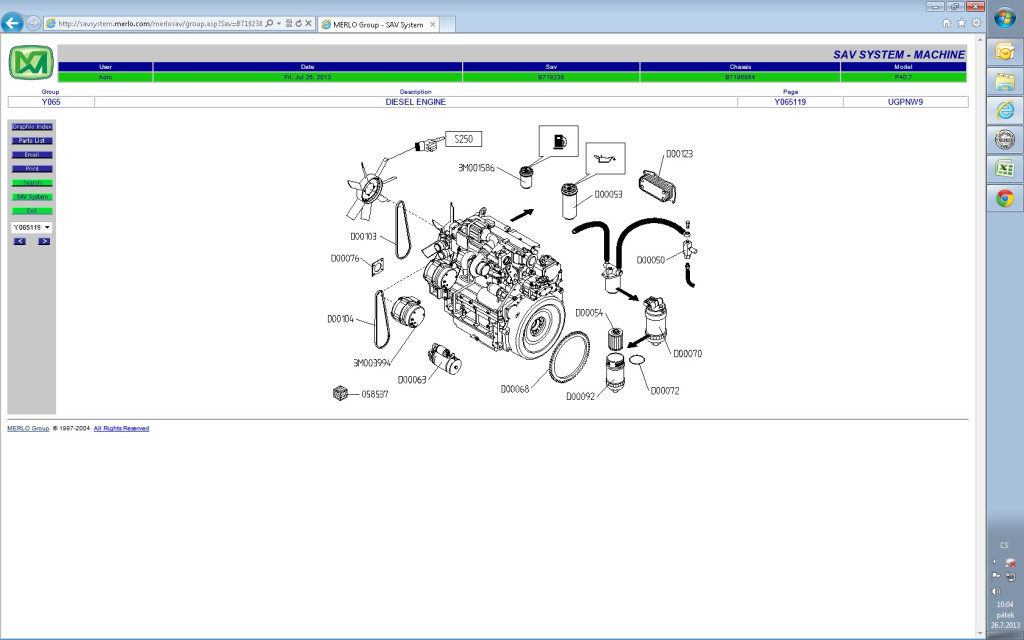Click the green Merlo logo
The width and height of the screenshot is (1024, 640).
pos(31,63)
